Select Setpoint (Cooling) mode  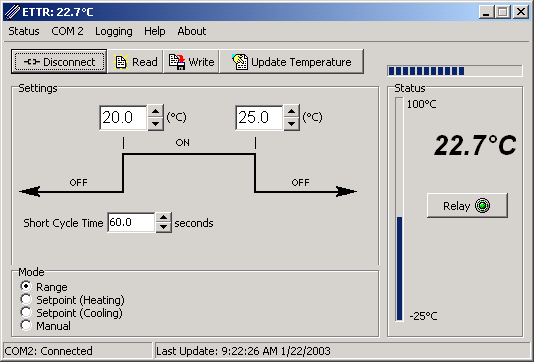[26, 312]
